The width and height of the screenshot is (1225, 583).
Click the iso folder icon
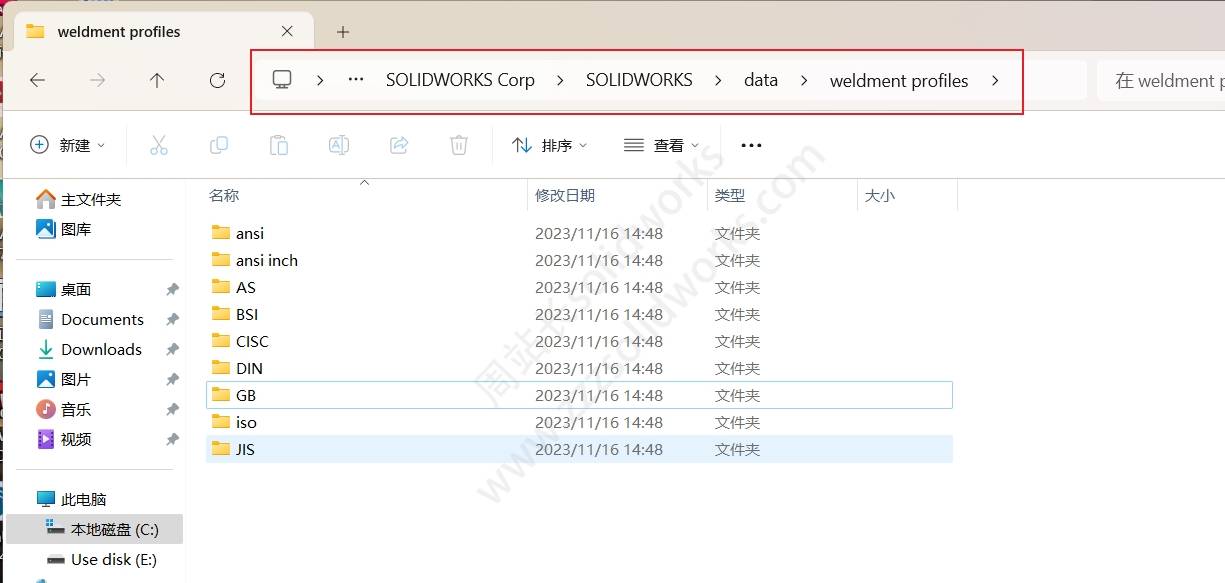pyautogui.click(x=221, y=422)
